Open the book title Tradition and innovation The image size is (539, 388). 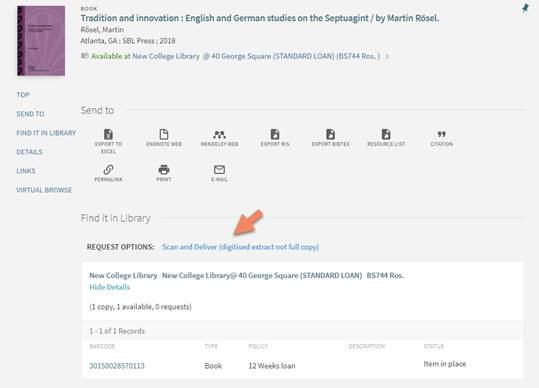(x=260, y=18)
